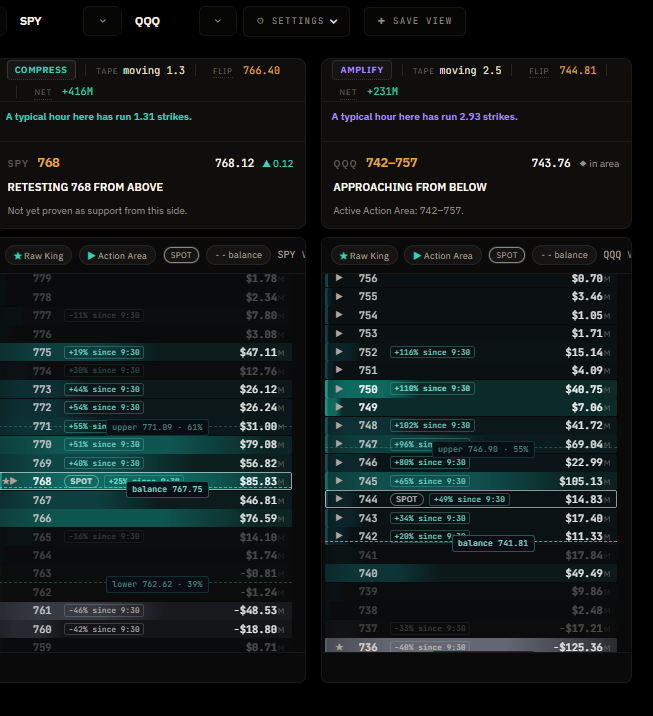Click SPY NET value +416M
This screenshot has height=716, width=653.
tap(77, 92)
